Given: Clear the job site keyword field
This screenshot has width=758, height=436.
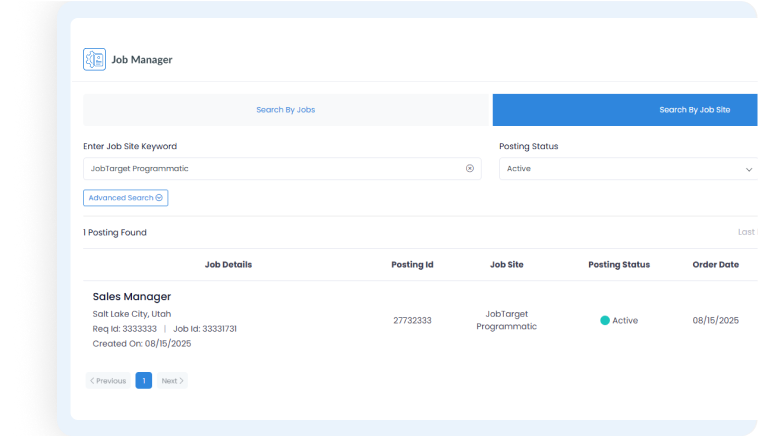Looking at the screenshot, I should click(x=469, y=168).
